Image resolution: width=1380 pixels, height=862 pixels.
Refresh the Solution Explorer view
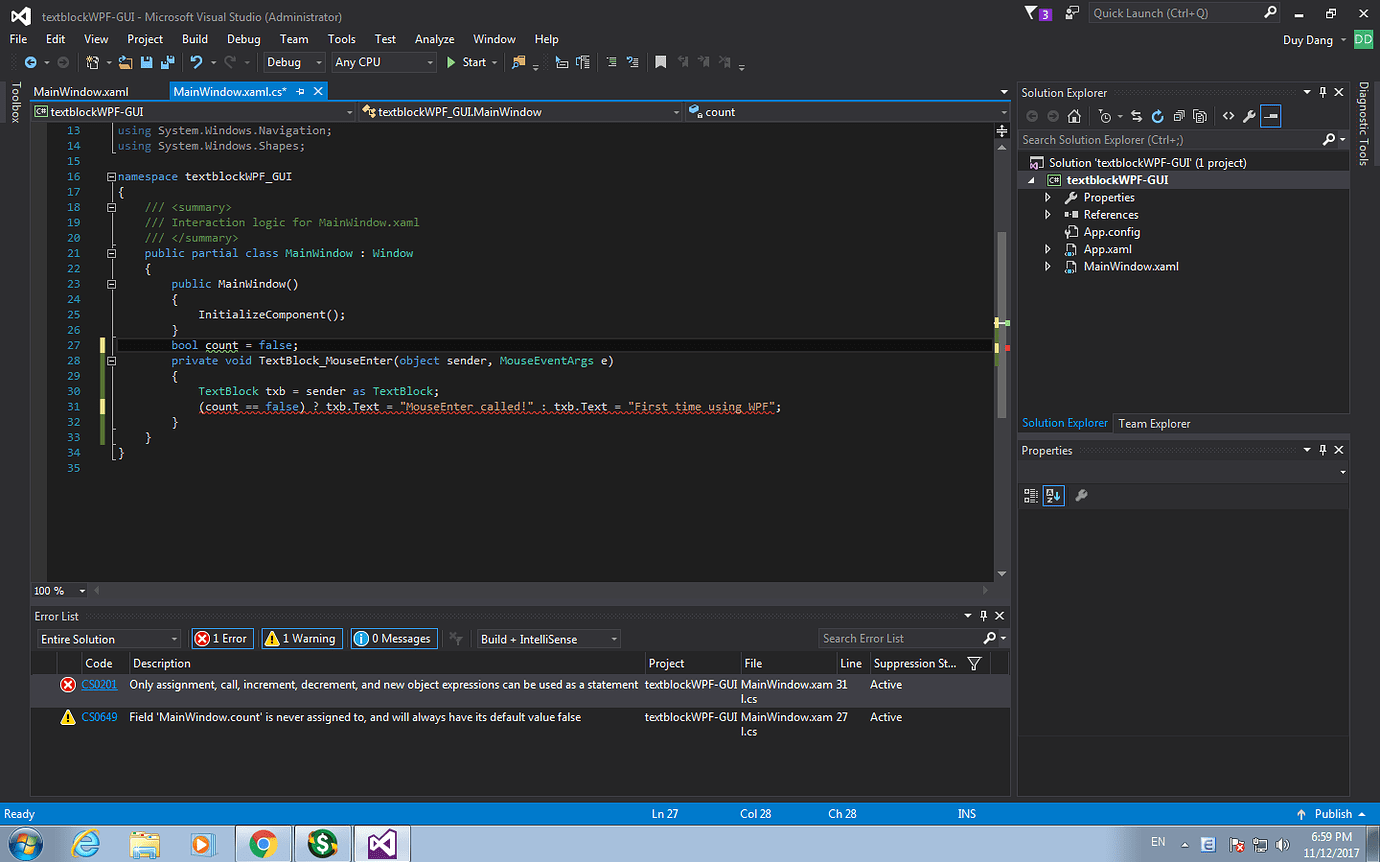coord(1157,116)
